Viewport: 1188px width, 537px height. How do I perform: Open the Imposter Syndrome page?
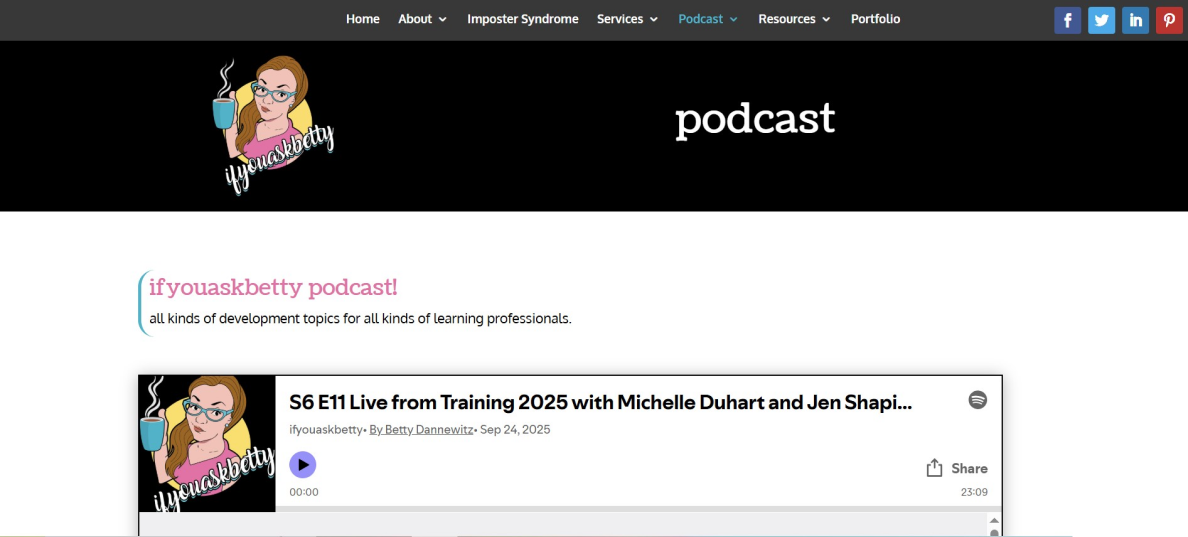click(522, 19)
